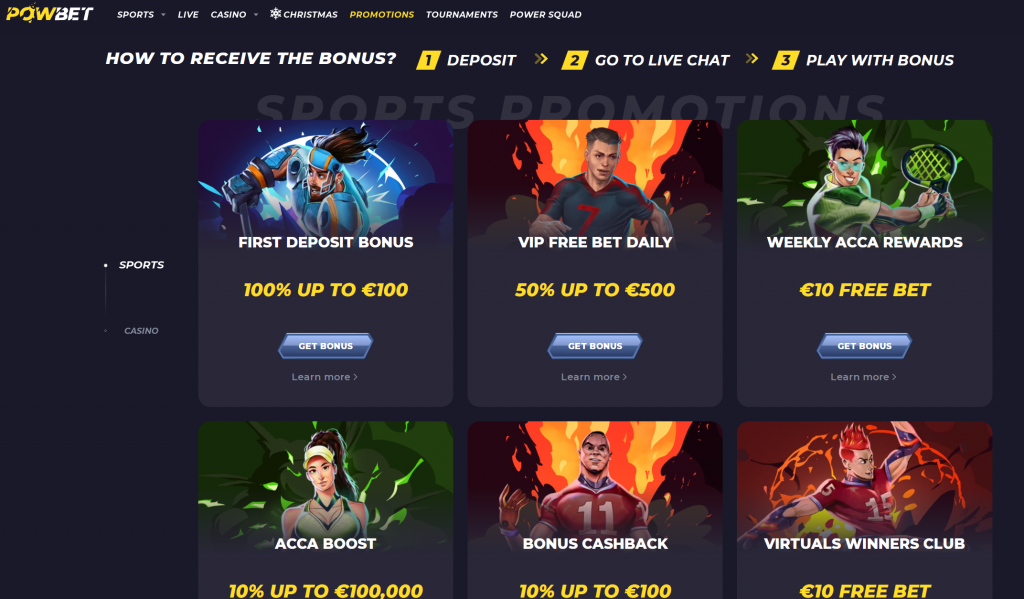1024x599 pixels.
Task: Select the Casino bullet in side navigation
Action: [106, 331]
